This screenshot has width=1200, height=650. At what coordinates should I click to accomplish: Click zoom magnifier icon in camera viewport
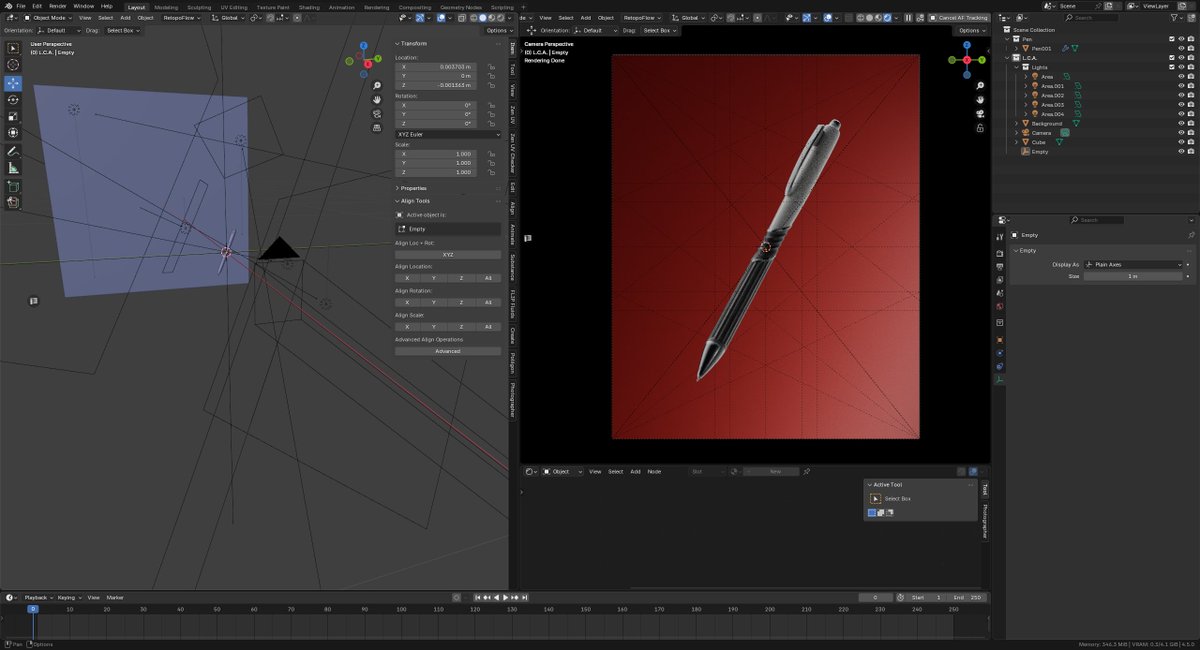coord(980,86)
